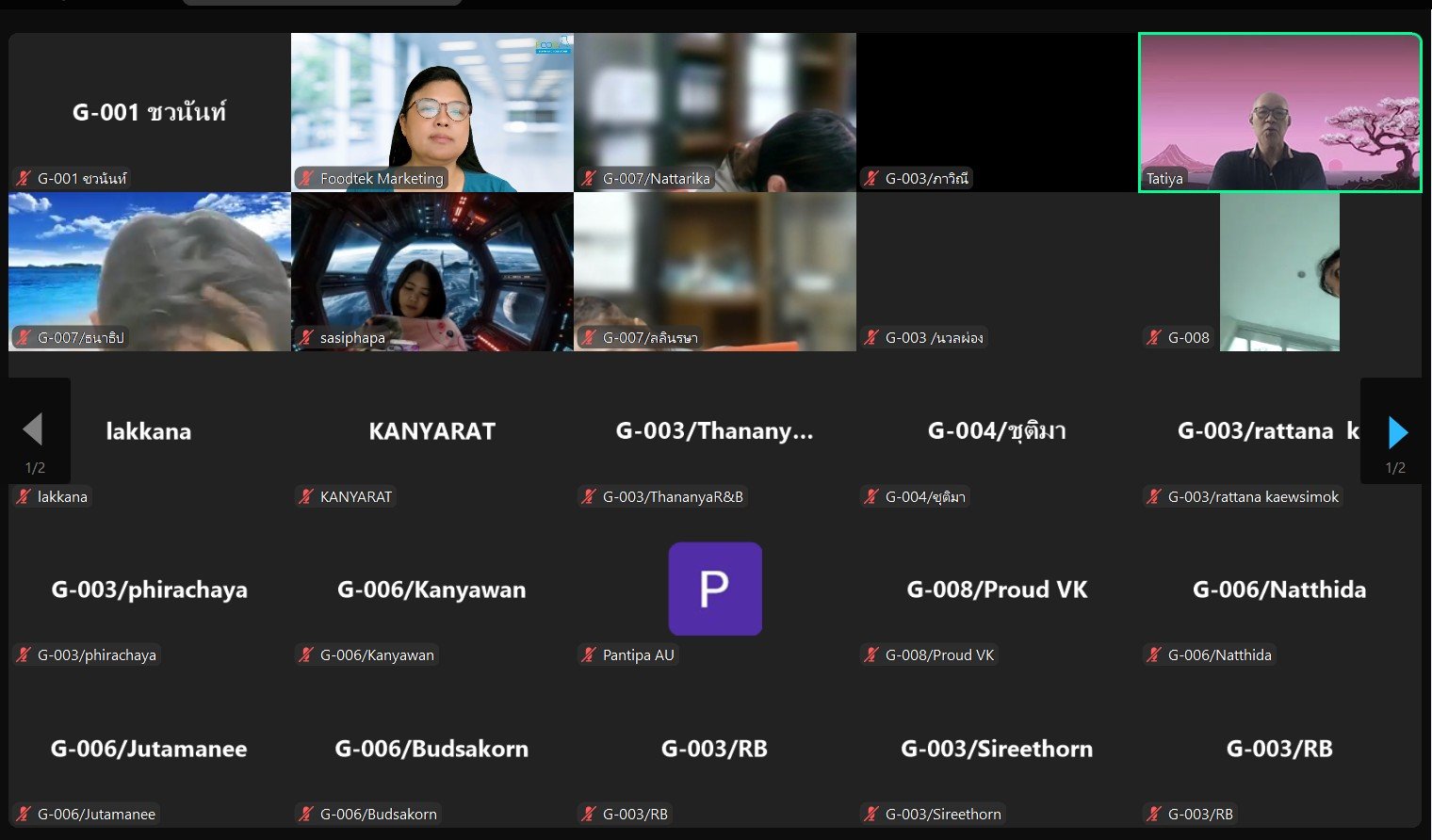Click the purple P avatar
The width and height of the screenshot is (1432, 840).
pyautogui.click(x=715, y=589)
